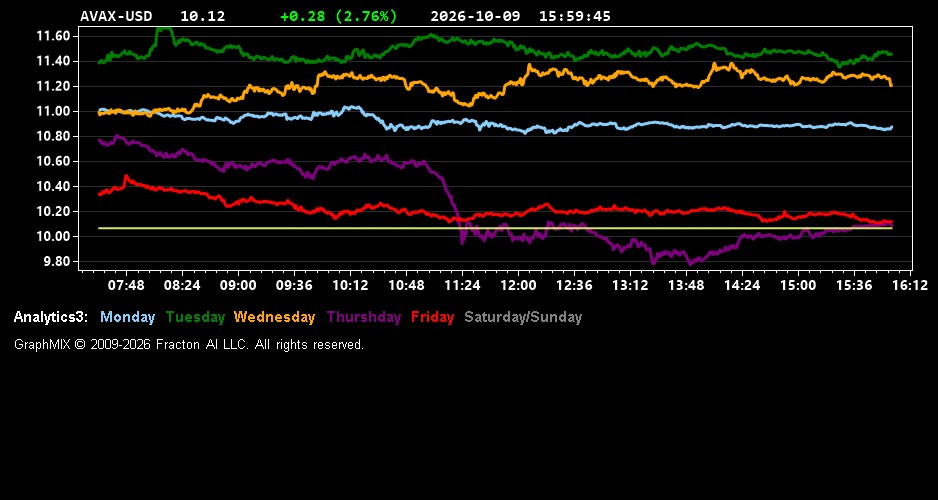Click the 09:36 time axis label

point(294,286)
